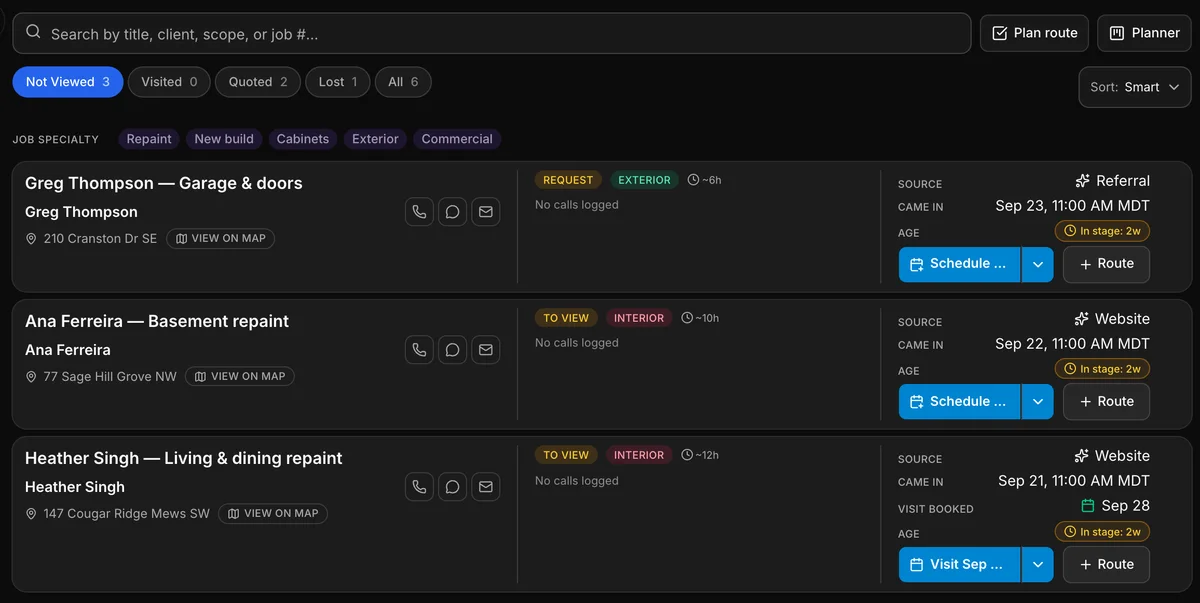The height and width of the screenshot is (603, 1200).
Task: Email Ana Ferreira via envelope icon
Action: coord(485,350)
